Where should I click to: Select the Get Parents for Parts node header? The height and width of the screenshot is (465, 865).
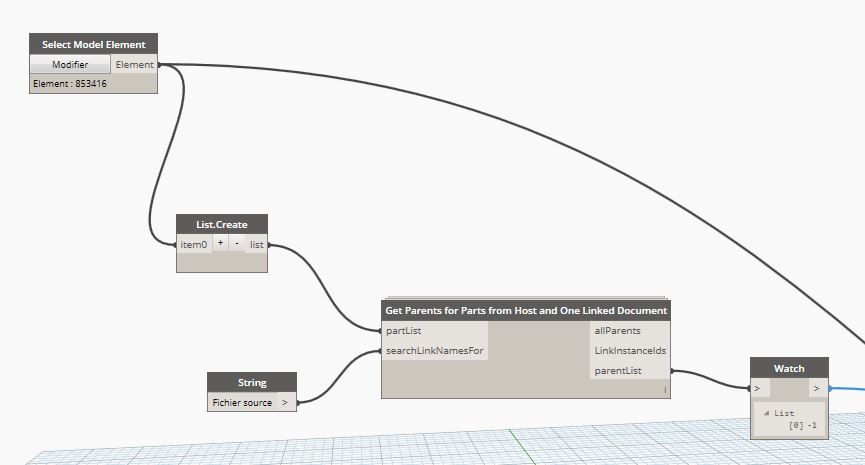click(526, 310)
